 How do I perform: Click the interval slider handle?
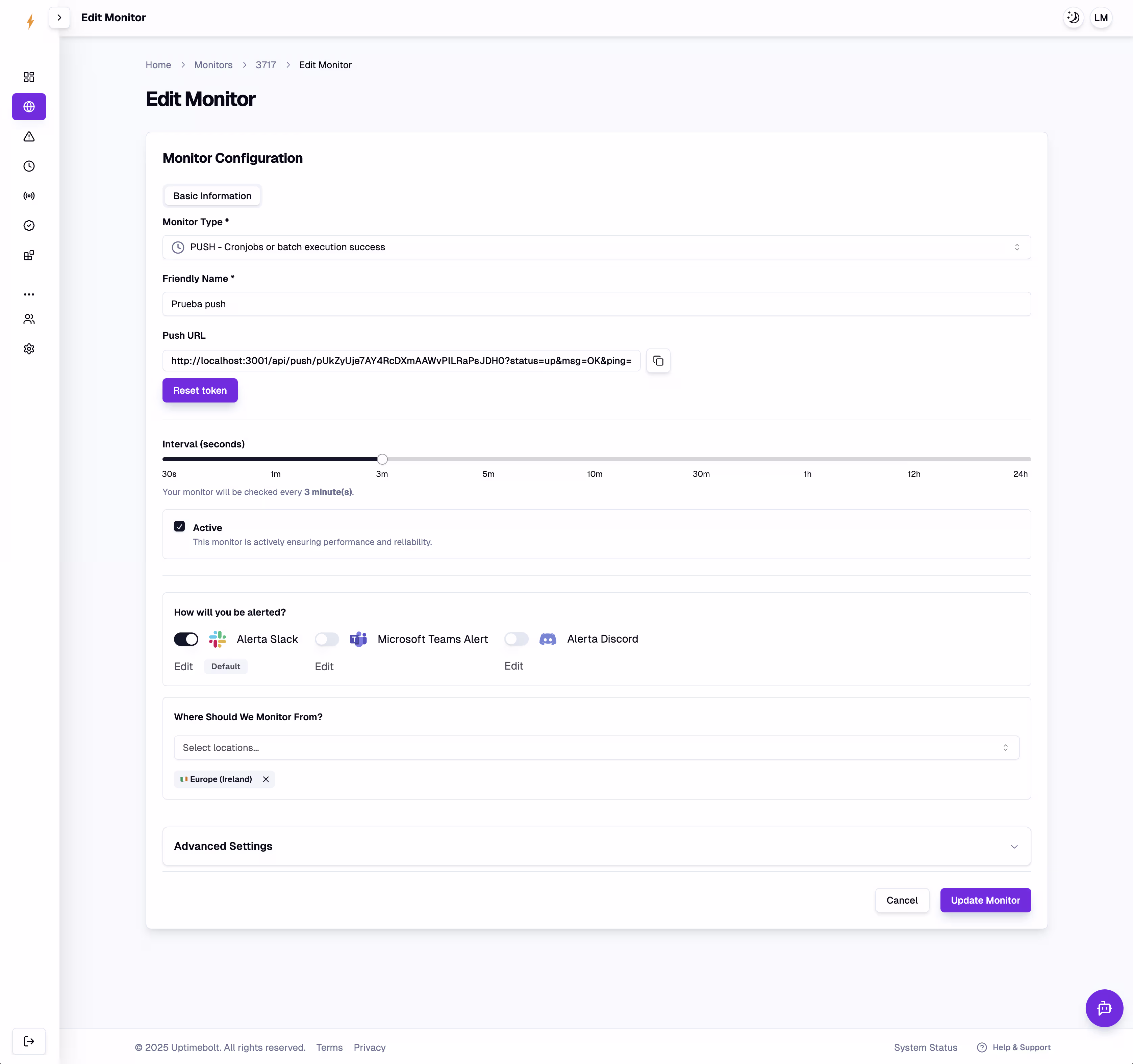pyautogui.click(x=382, y=459)
